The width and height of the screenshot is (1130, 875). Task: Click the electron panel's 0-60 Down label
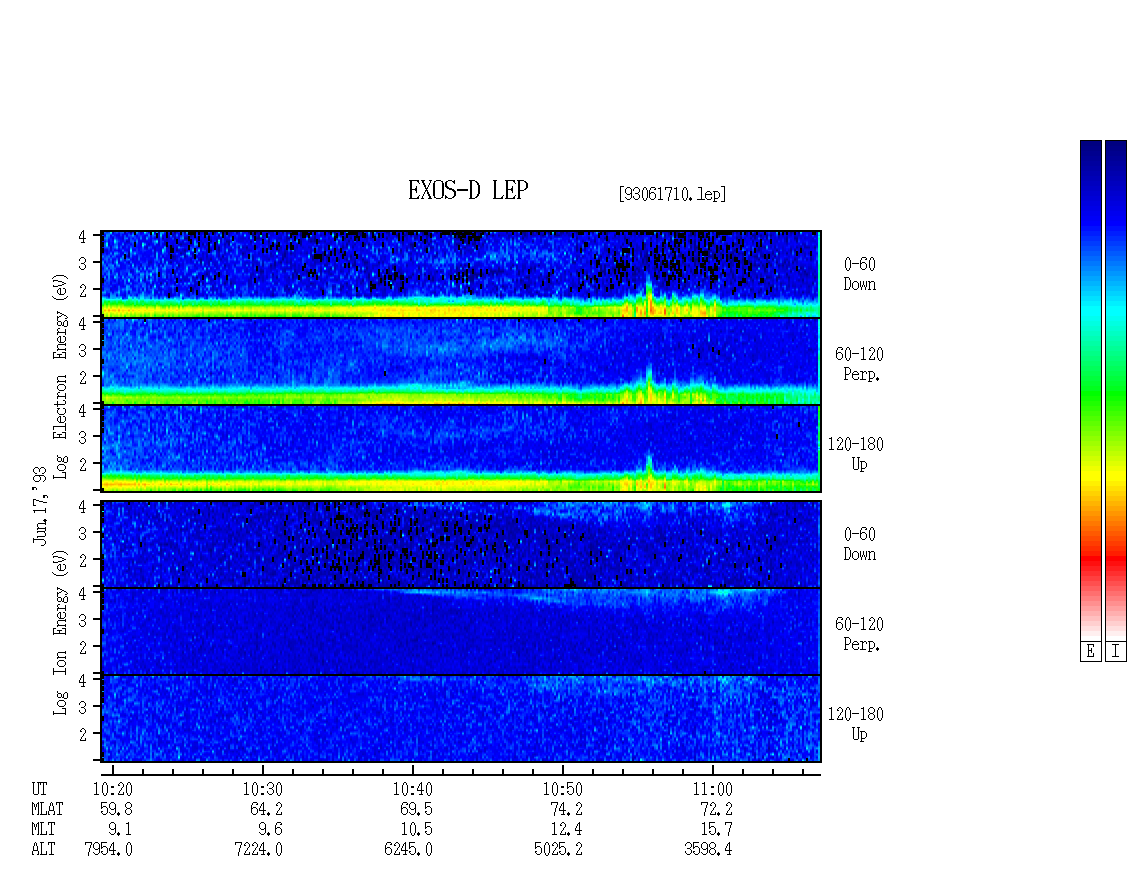(860, 274)
